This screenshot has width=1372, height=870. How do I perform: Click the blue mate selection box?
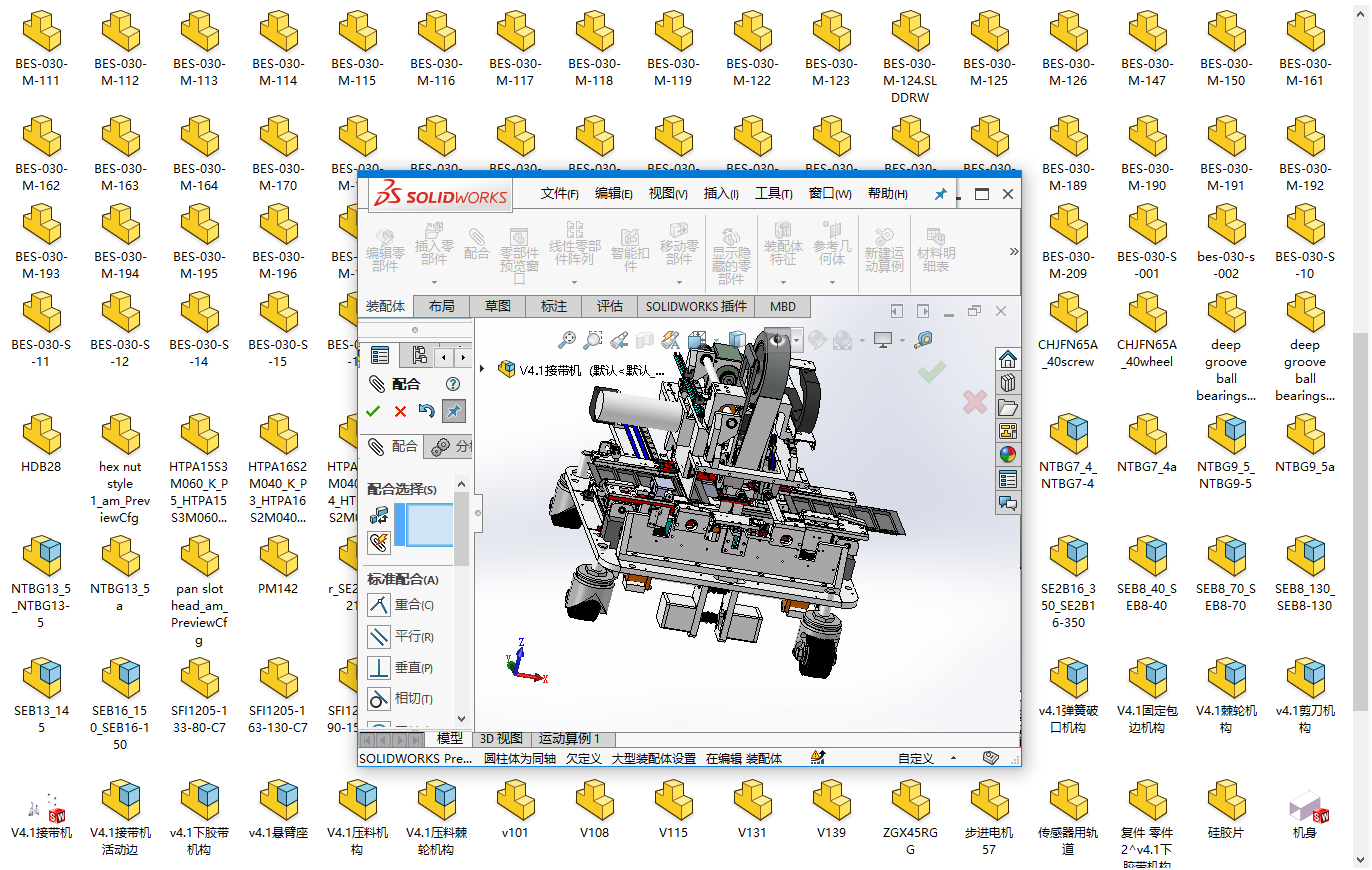click(425, 525)
